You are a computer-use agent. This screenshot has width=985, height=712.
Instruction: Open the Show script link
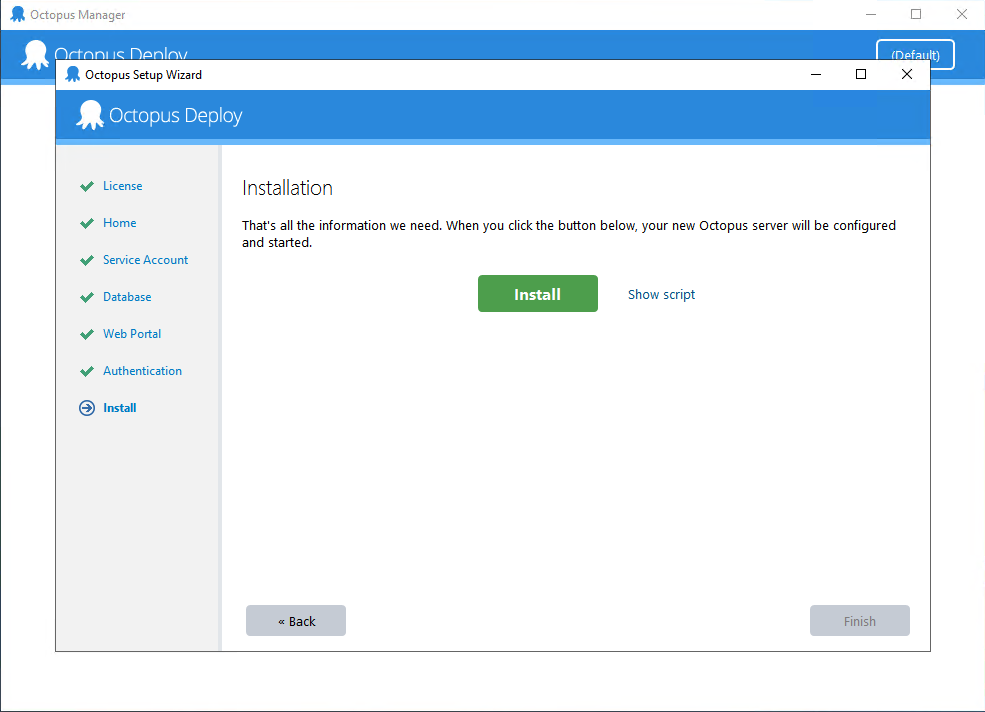pos(661,294)
